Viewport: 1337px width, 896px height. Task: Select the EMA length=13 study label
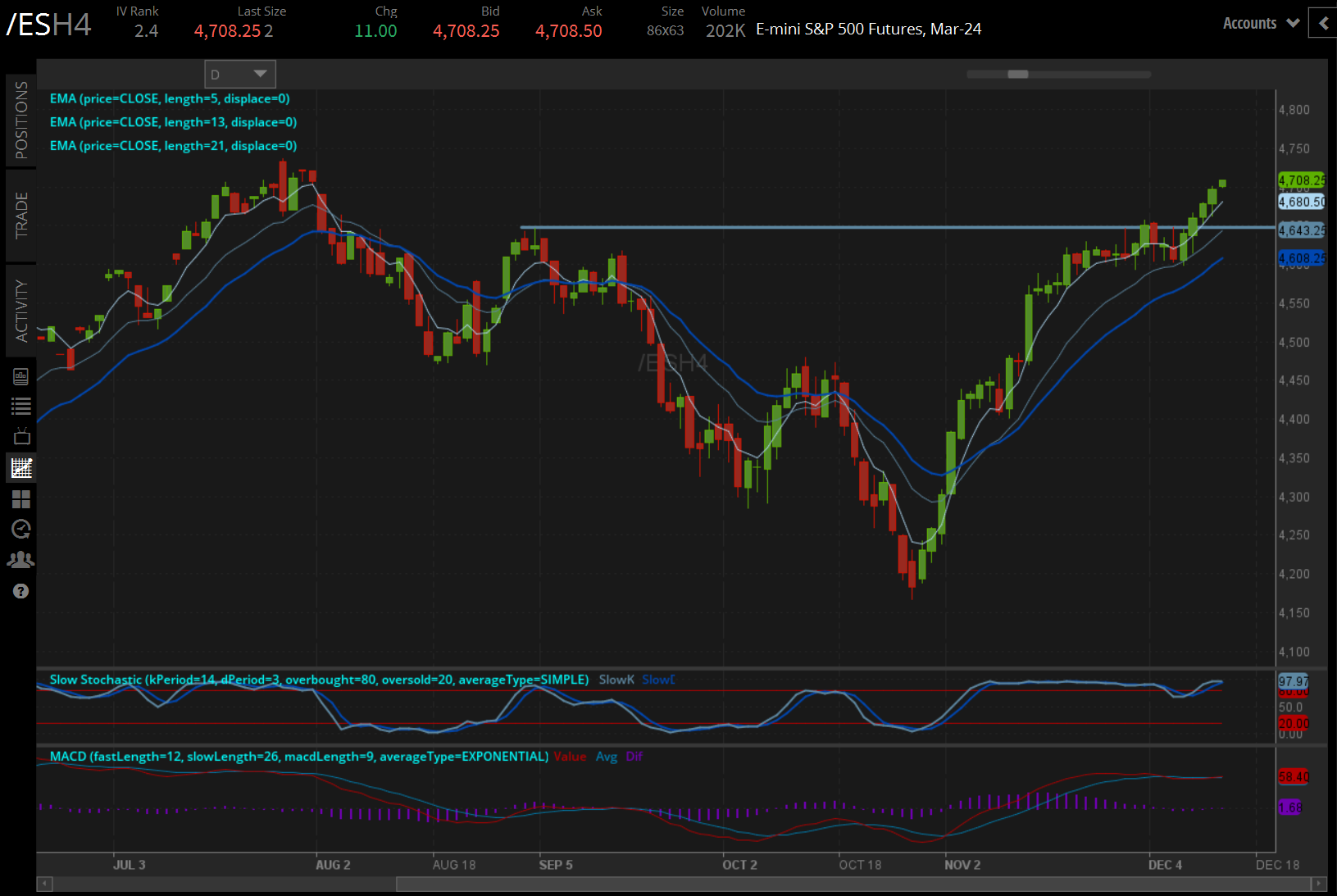(173, 122)
